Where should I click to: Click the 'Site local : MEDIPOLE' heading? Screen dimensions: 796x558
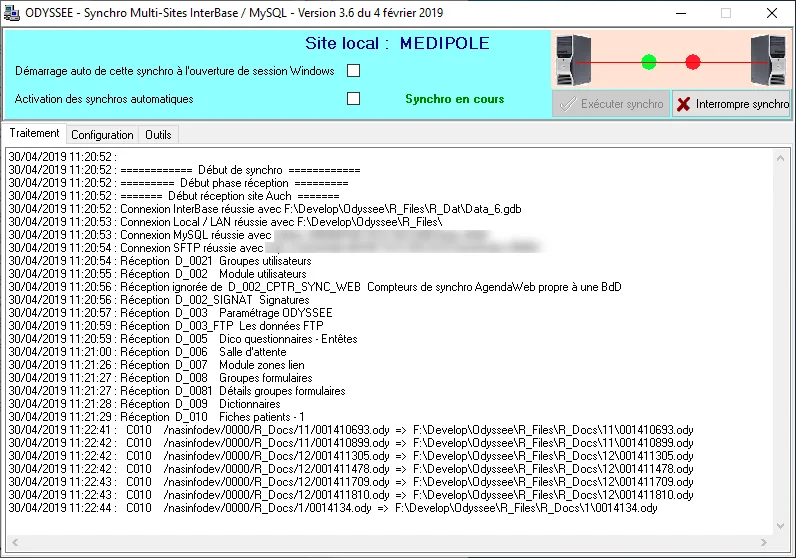coord(397,43)
